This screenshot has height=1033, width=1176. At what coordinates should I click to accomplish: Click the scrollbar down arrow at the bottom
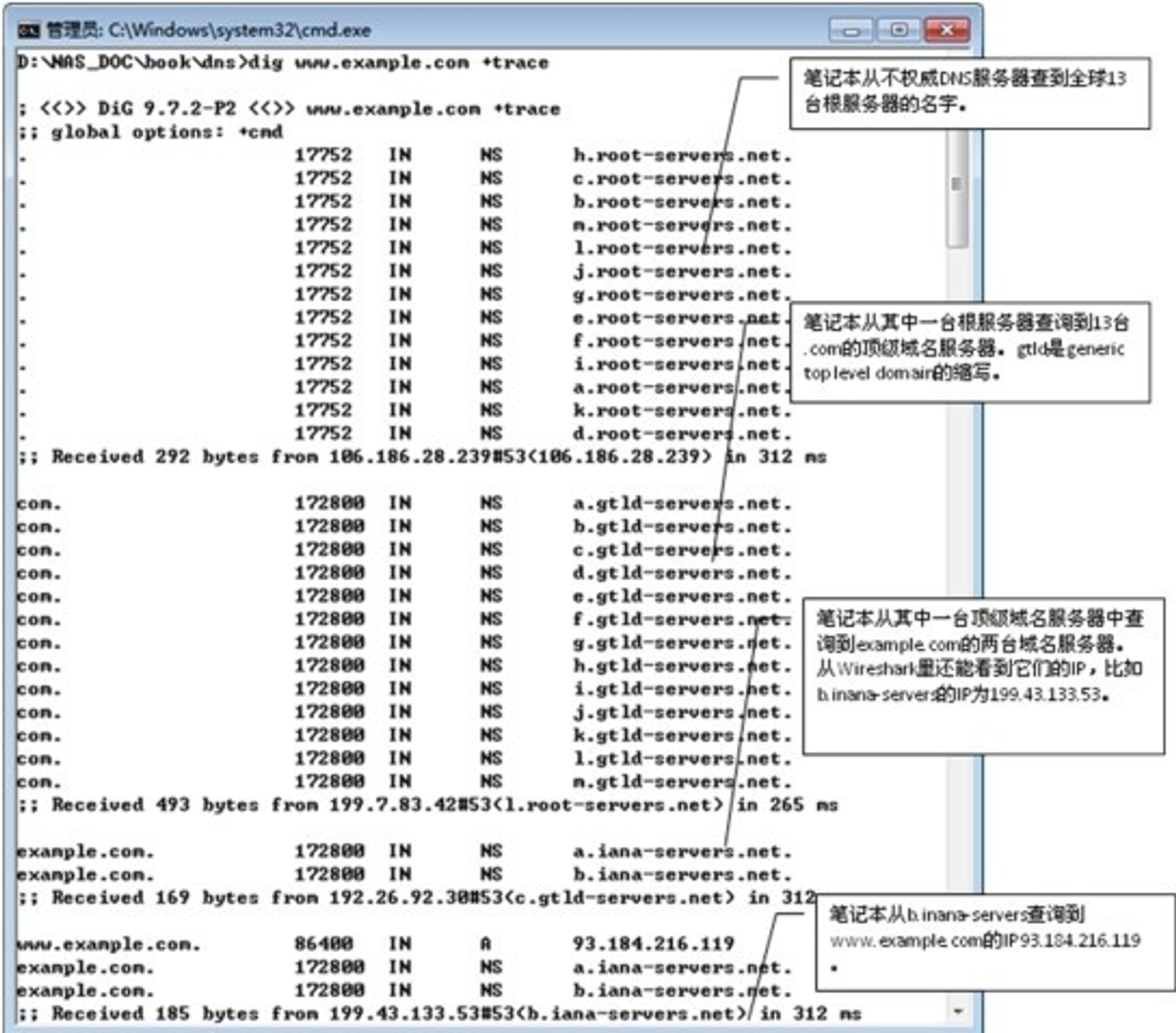point(958,1011)
